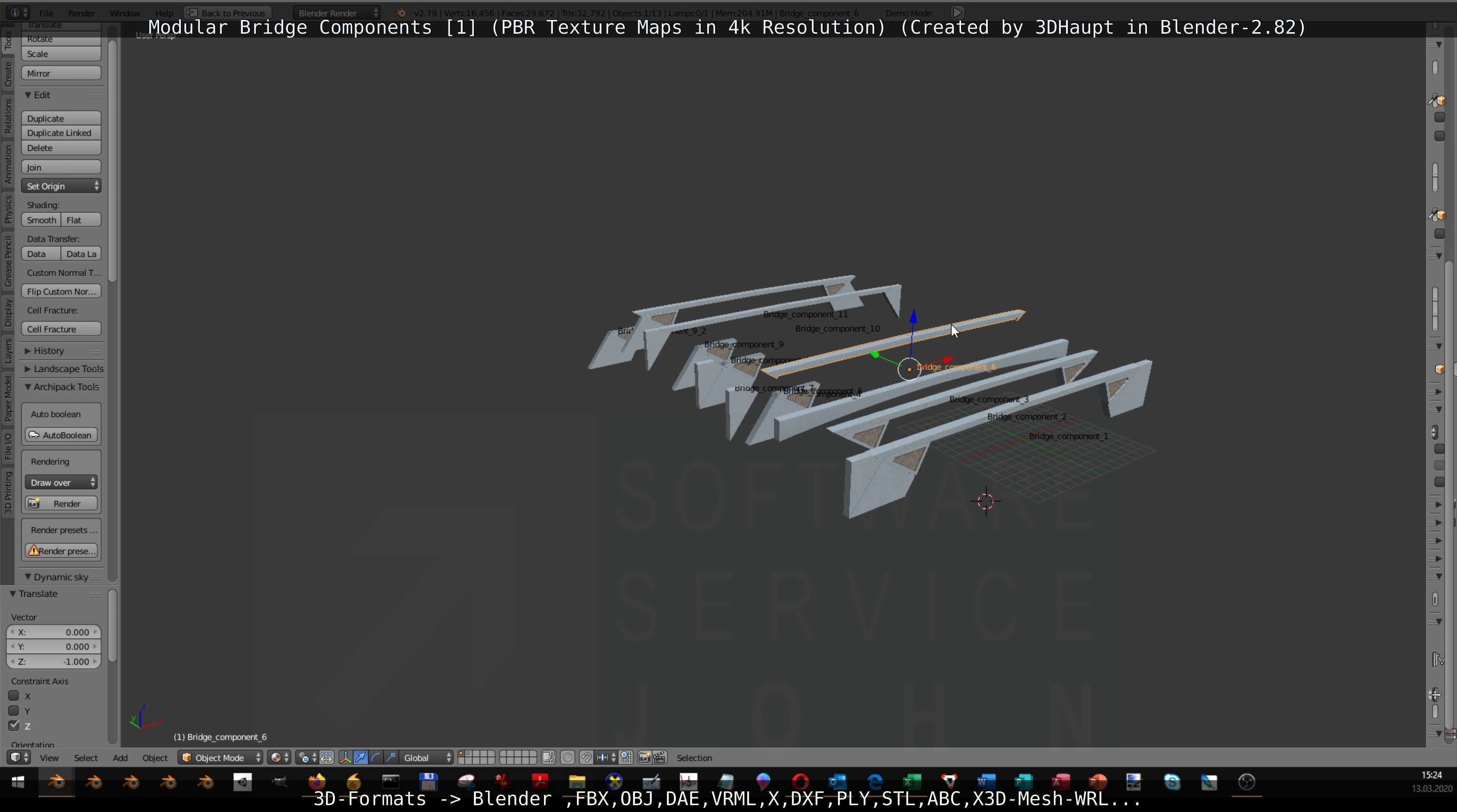Click the Duplicate Linked button
This screenshot has width=1457, height=812.
coord(61,133)
